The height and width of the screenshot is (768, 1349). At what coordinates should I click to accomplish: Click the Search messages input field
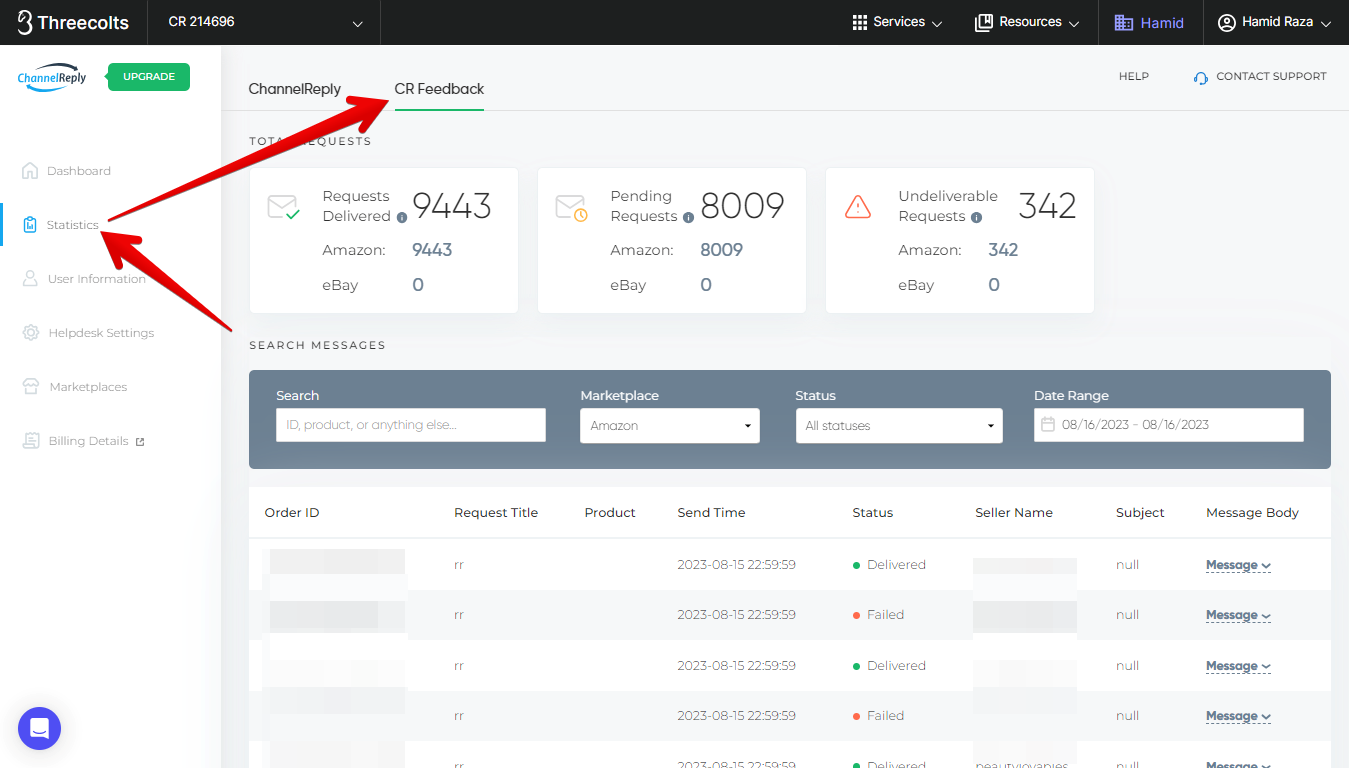[x=411, y=425]
